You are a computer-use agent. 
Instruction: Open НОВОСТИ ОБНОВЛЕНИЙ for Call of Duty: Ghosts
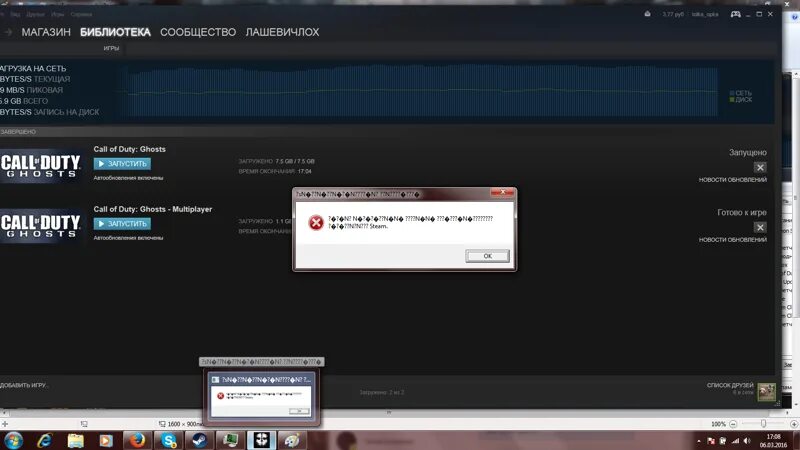(x=733, y=180)
